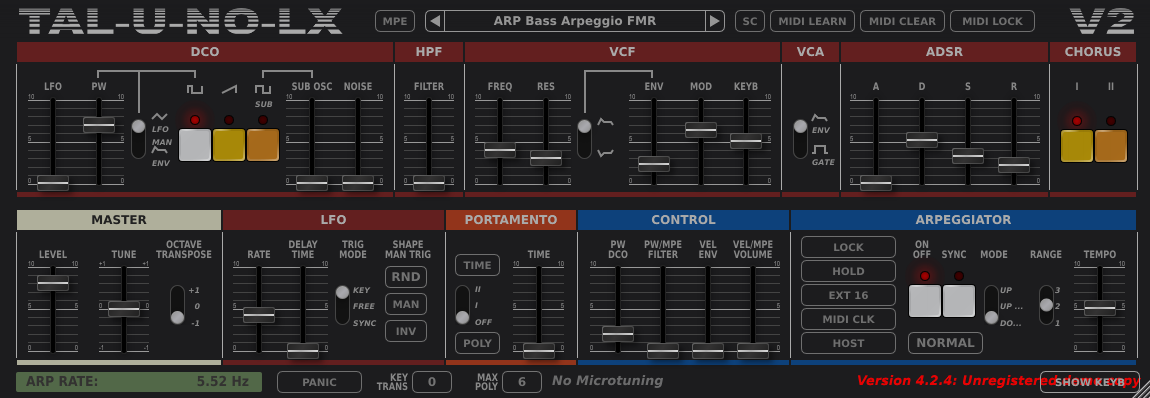Flip the VCF envelope polarity switch

tap(585, 139)
